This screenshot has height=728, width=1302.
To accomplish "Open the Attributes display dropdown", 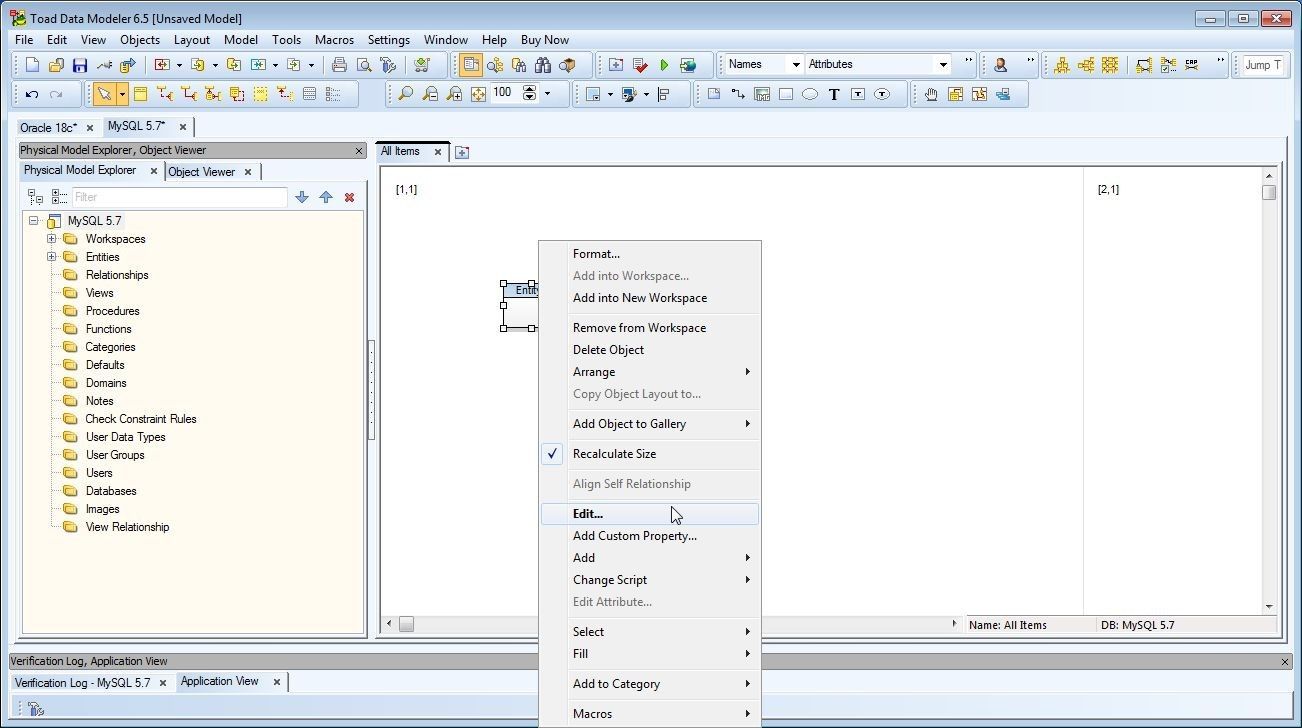I will [x=943, y=65].
